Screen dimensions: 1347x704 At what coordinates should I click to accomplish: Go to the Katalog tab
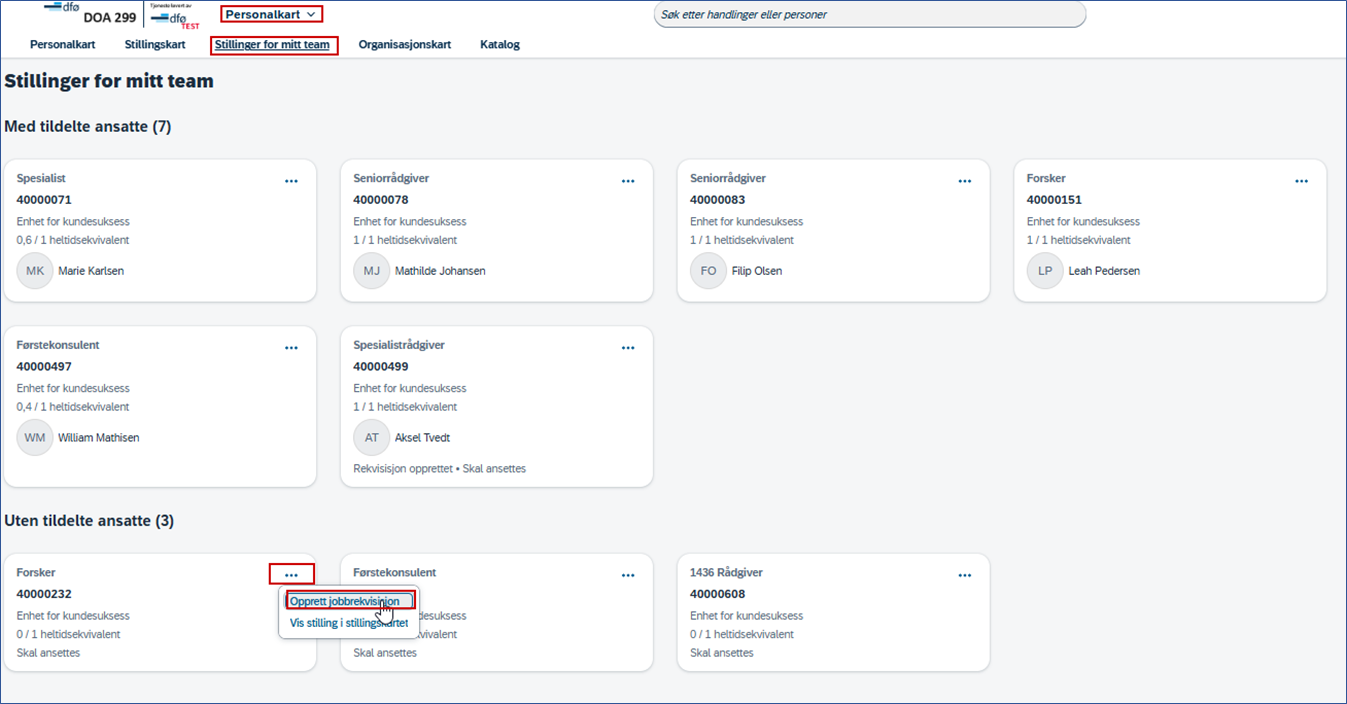tap(500, 45)
